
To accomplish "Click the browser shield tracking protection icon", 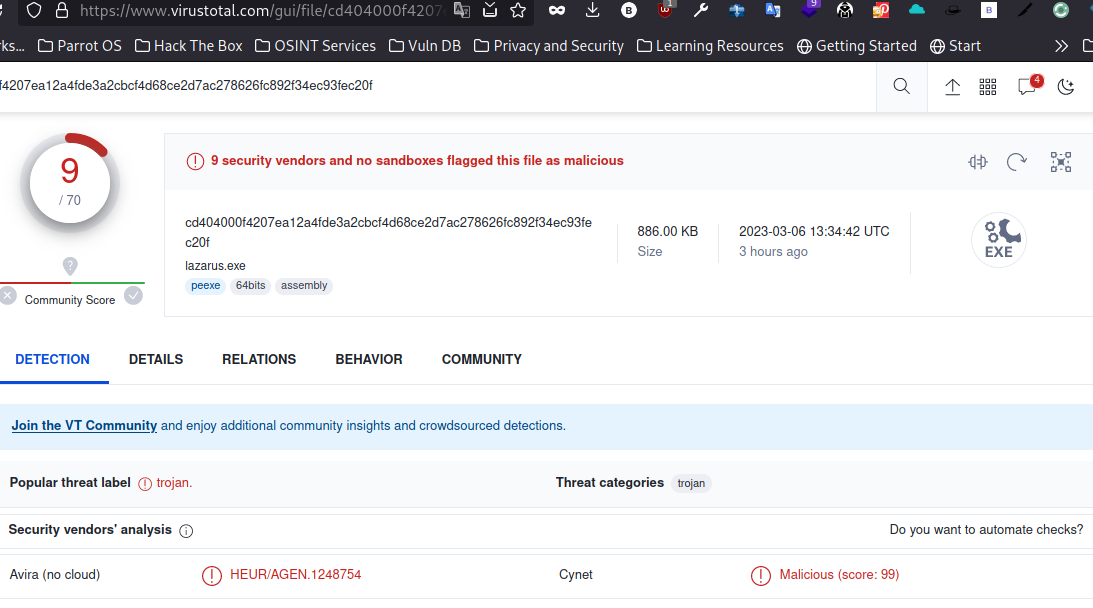I will click(33, 10).
